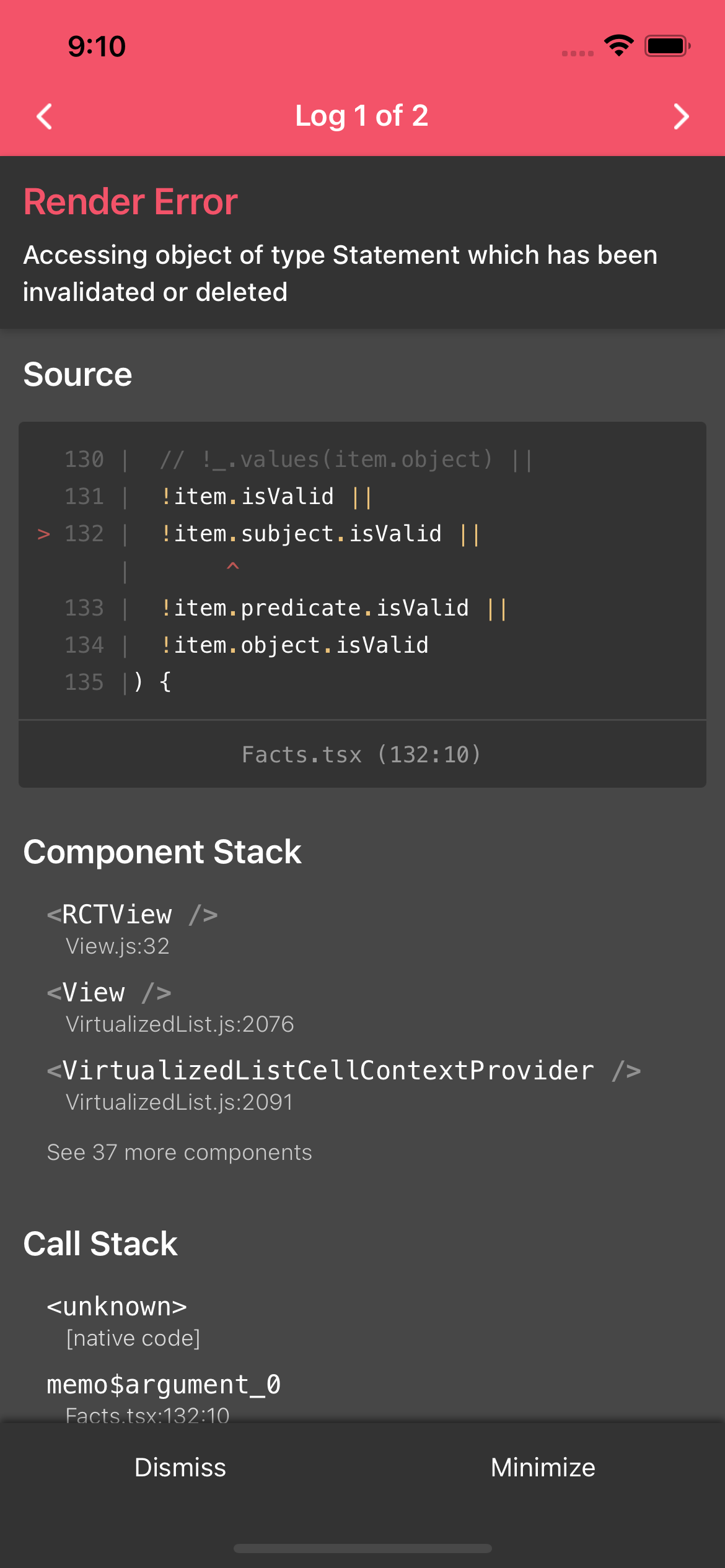Collapse the Component Stack section
725x1568 pixels.
[x=162, y=852]
